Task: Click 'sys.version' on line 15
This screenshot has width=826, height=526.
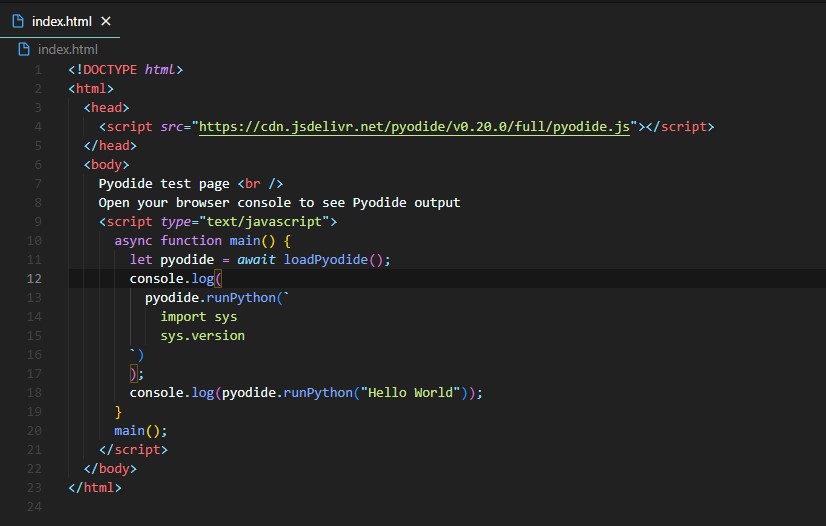Action: [202, 336]
